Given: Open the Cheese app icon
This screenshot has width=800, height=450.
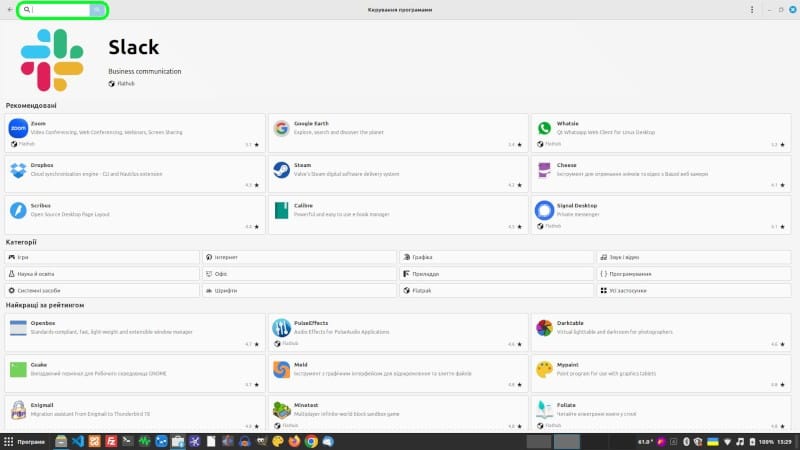Looking at the screenshot, I should pyautogui.click(x=544, y=170).
